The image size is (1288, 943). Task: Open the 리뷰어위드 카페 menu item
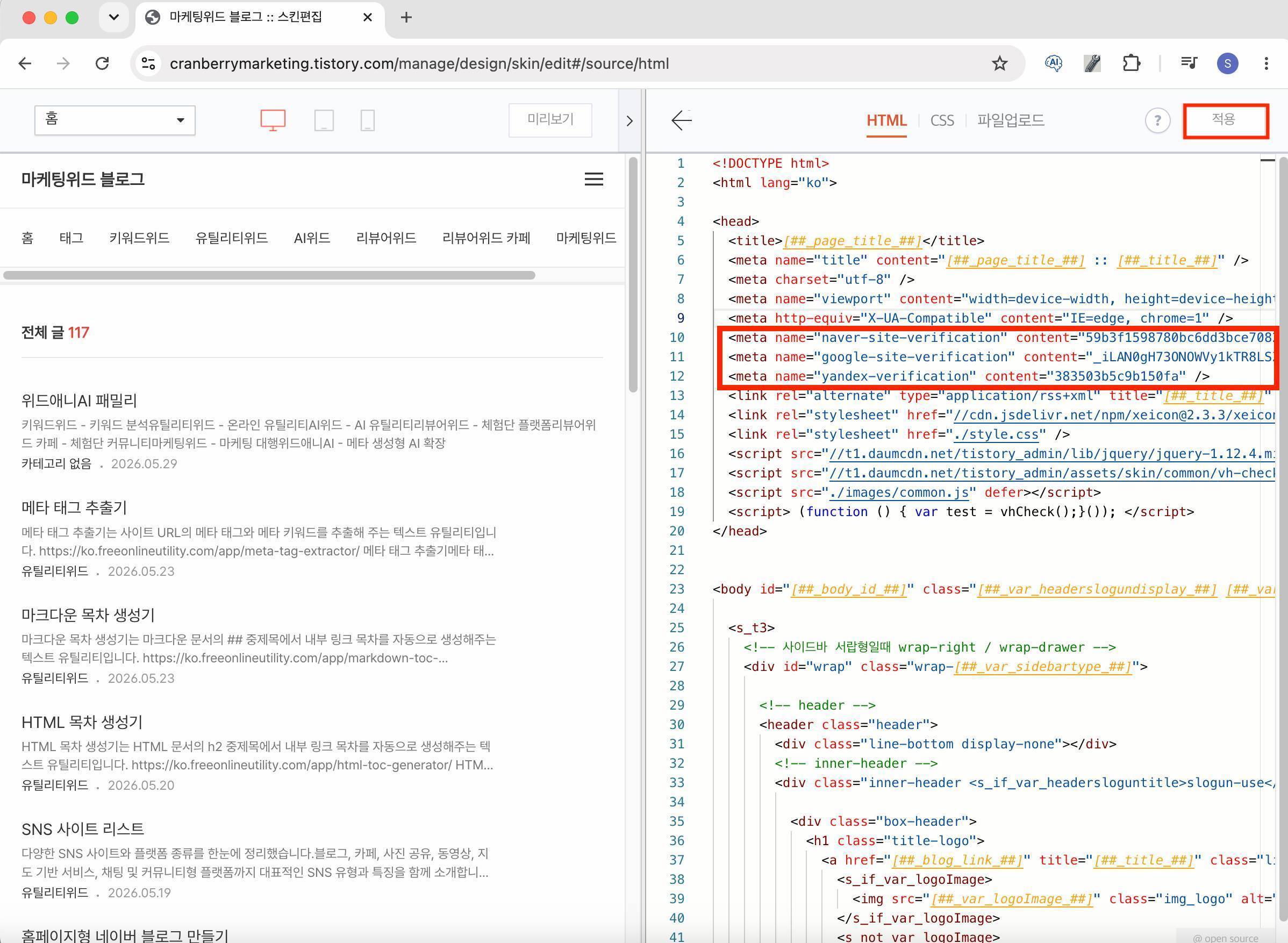click(x=486, y=238)
